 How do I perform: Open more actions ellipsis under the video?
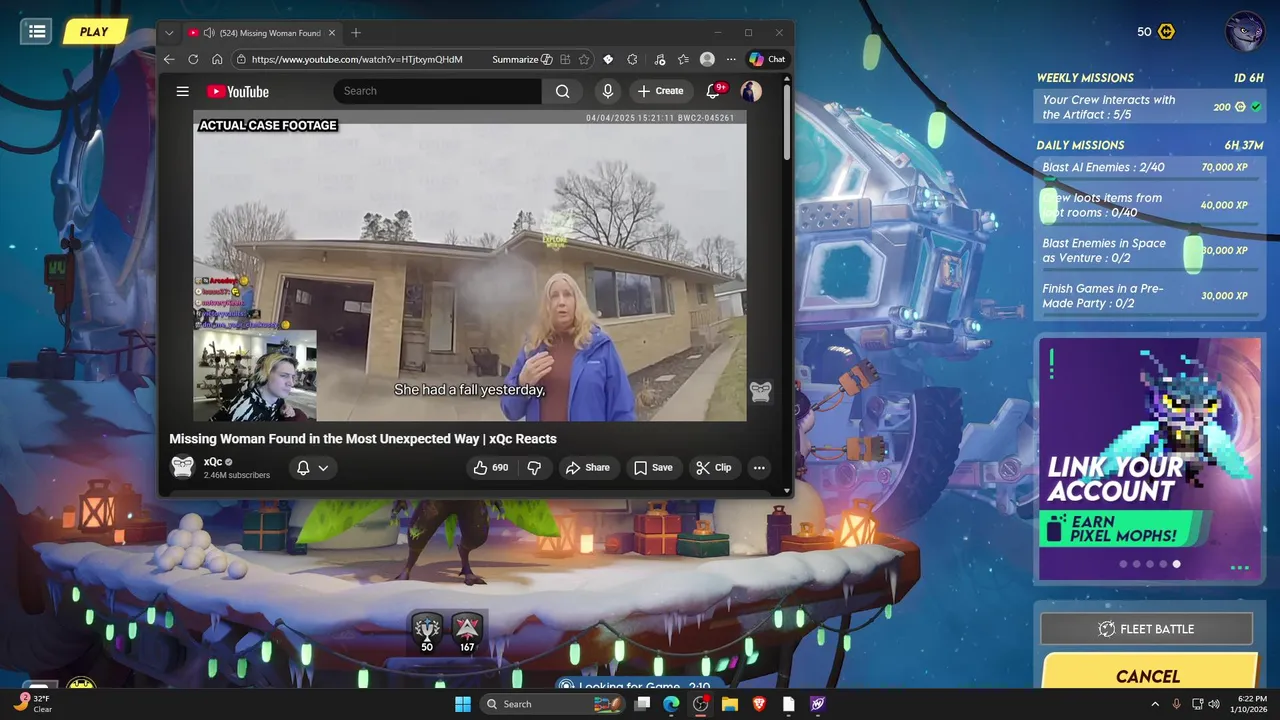pyautogui.click(x=759, y=467)
